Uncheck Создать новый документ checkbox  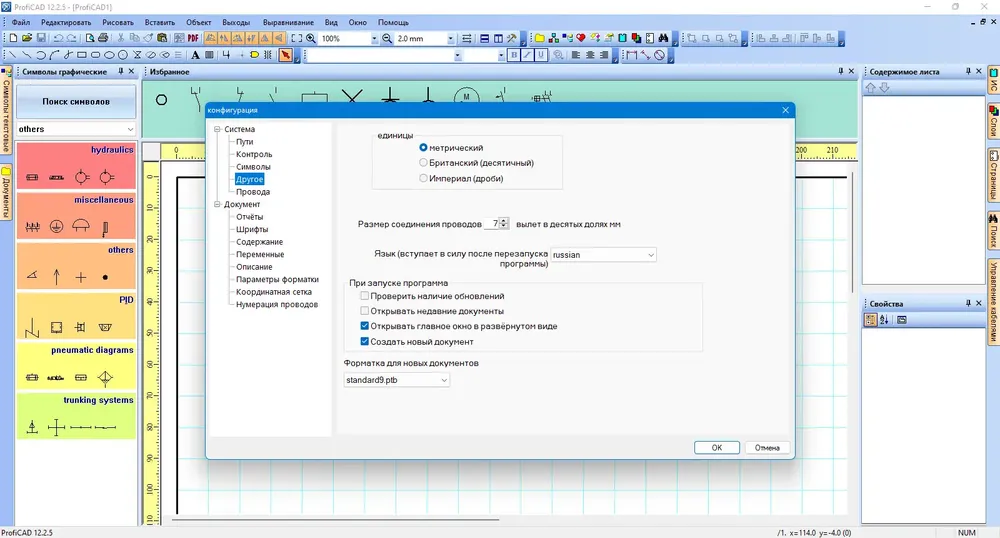[x=364, y=342]
